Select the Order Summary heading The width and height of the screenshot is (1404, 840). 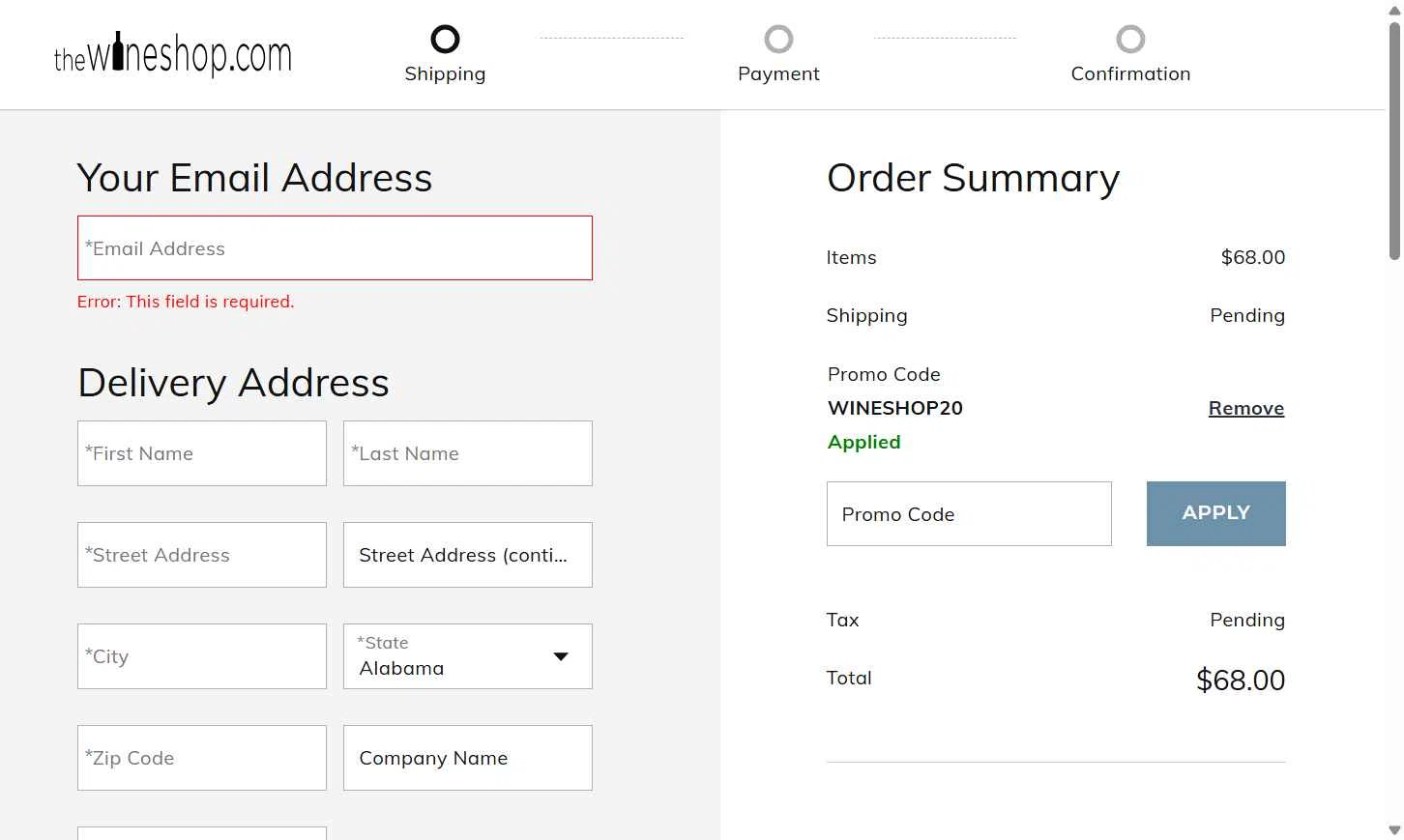pyautogui.click(x=974, y=178)
